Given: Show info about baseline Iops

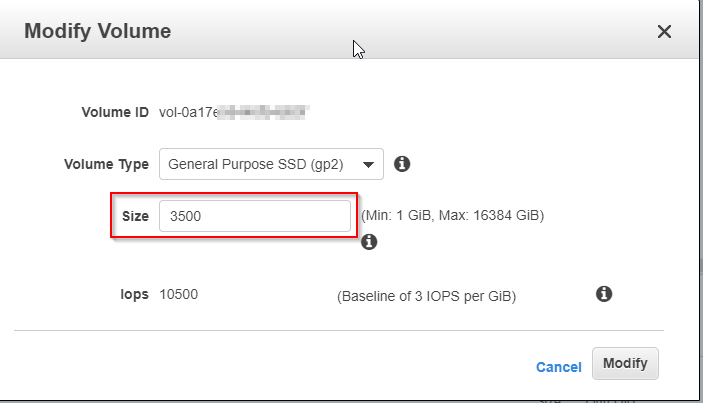Looking at the screenshot, I should [604, 294].
